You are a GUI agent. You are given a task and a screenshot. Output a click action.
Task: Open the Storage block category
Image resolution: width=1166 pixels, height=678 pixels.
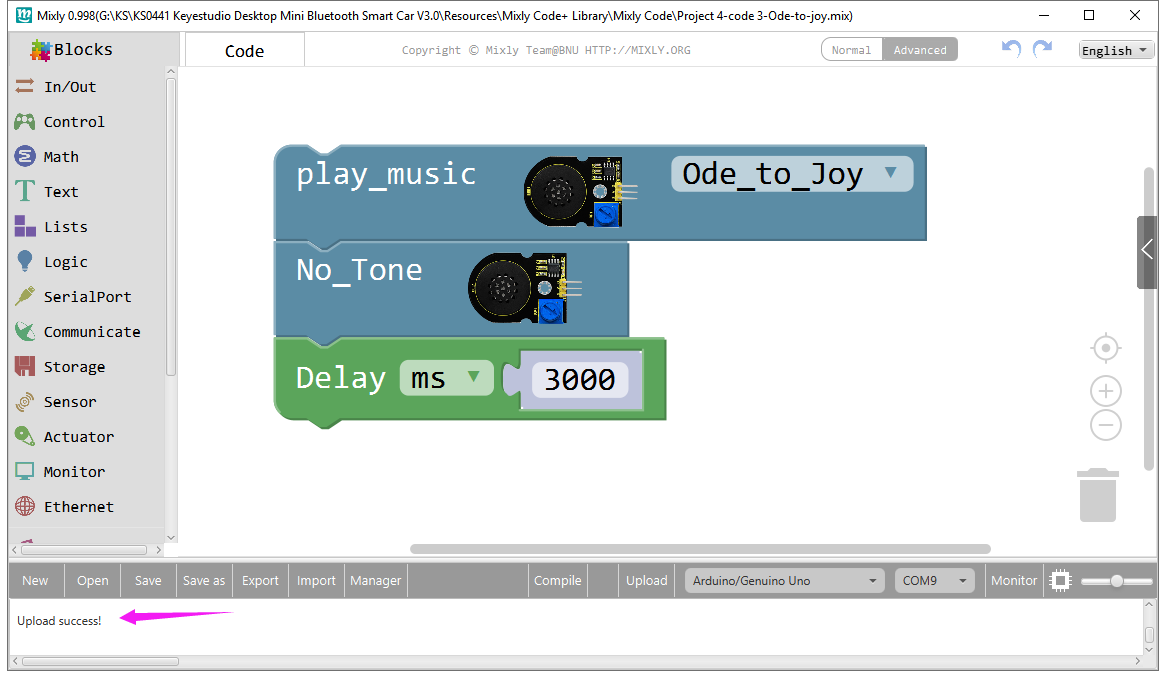point(74,367)
